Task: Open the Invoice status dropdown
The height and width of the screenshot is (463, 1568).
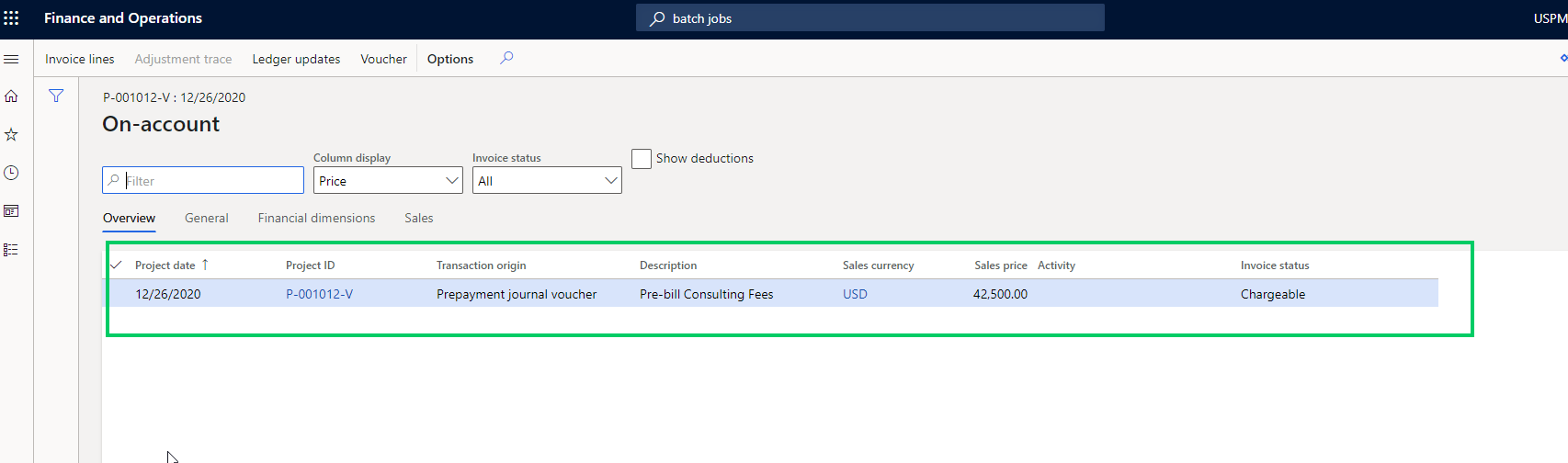Action: (546, 181)
